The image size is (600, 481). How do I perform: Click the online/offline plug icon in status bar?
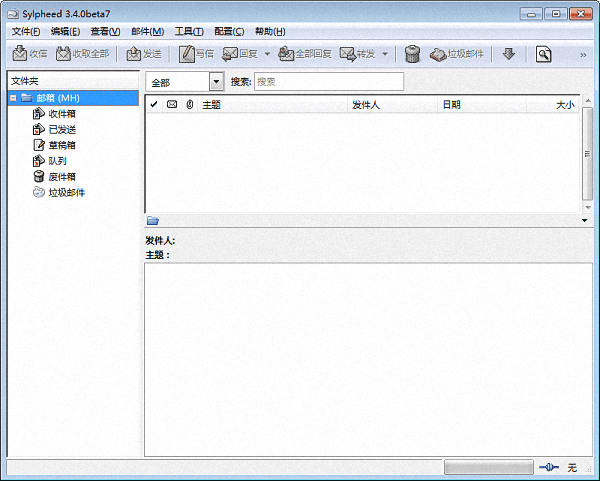click(547, 467)
